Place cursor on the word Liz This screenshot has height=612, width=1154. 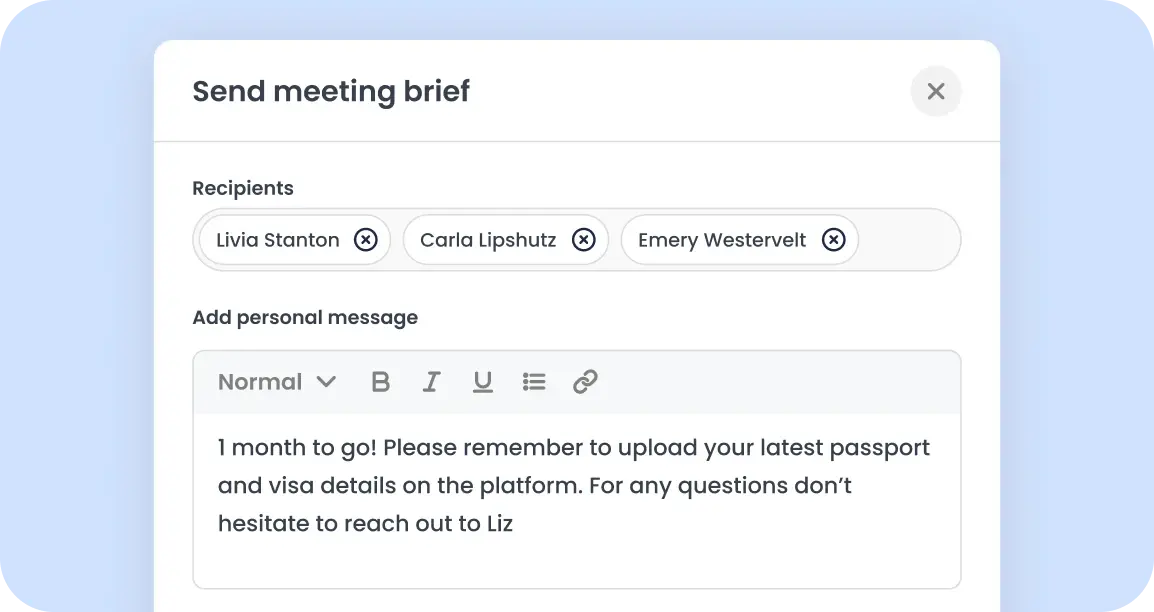(x=499, y=523)
